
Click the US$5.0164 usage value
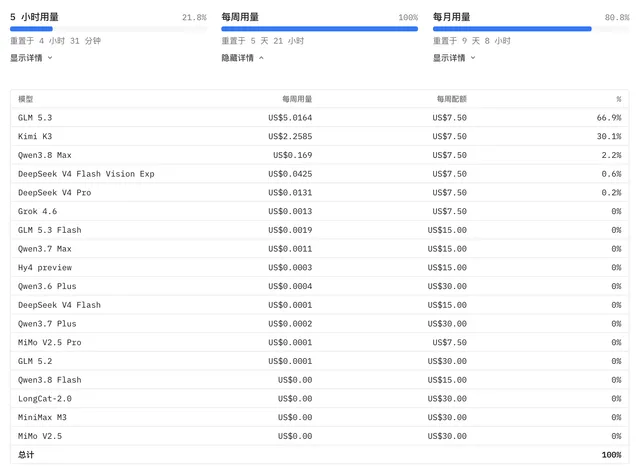tap(290, 118)
